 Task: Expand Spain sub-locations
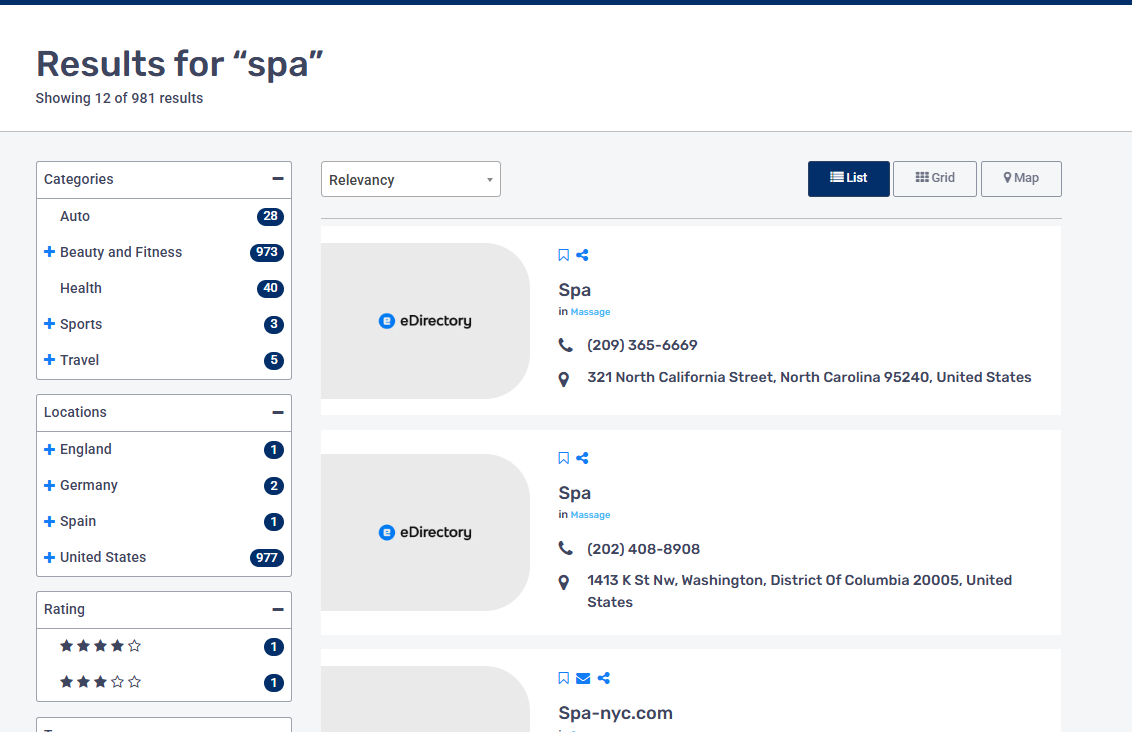(49, 521)
